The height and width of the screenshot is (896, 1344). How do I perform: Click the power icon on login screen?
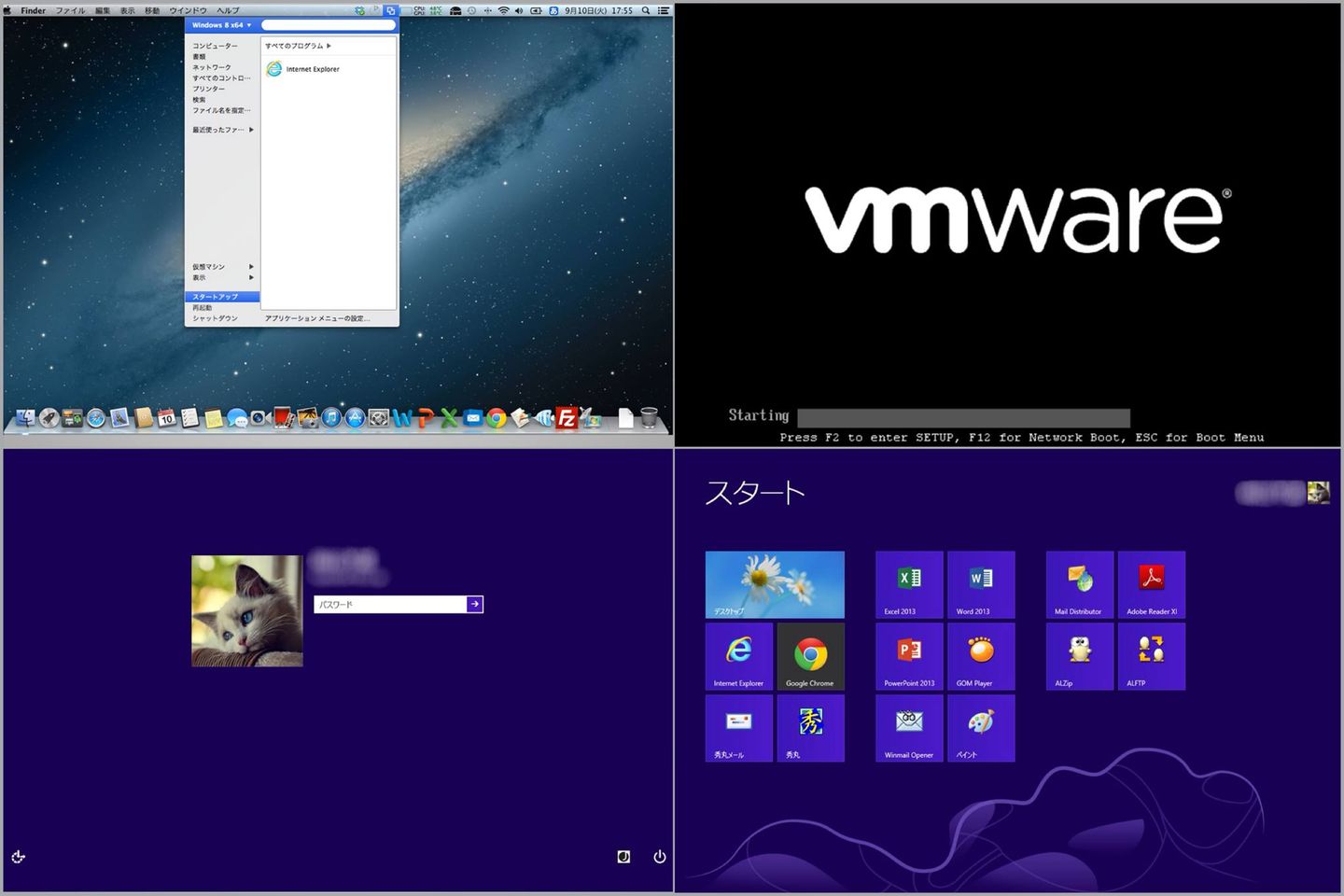tap(659, 857)
